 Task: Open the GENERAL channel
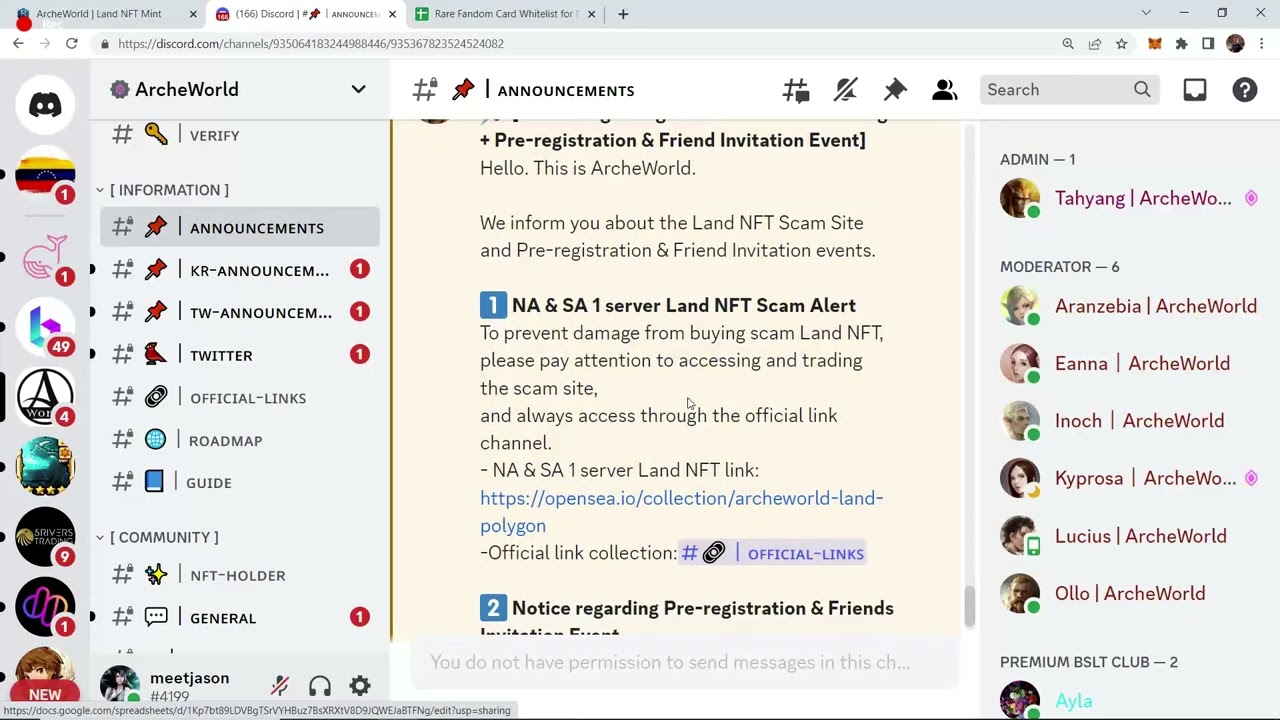[x=240, y=618]
